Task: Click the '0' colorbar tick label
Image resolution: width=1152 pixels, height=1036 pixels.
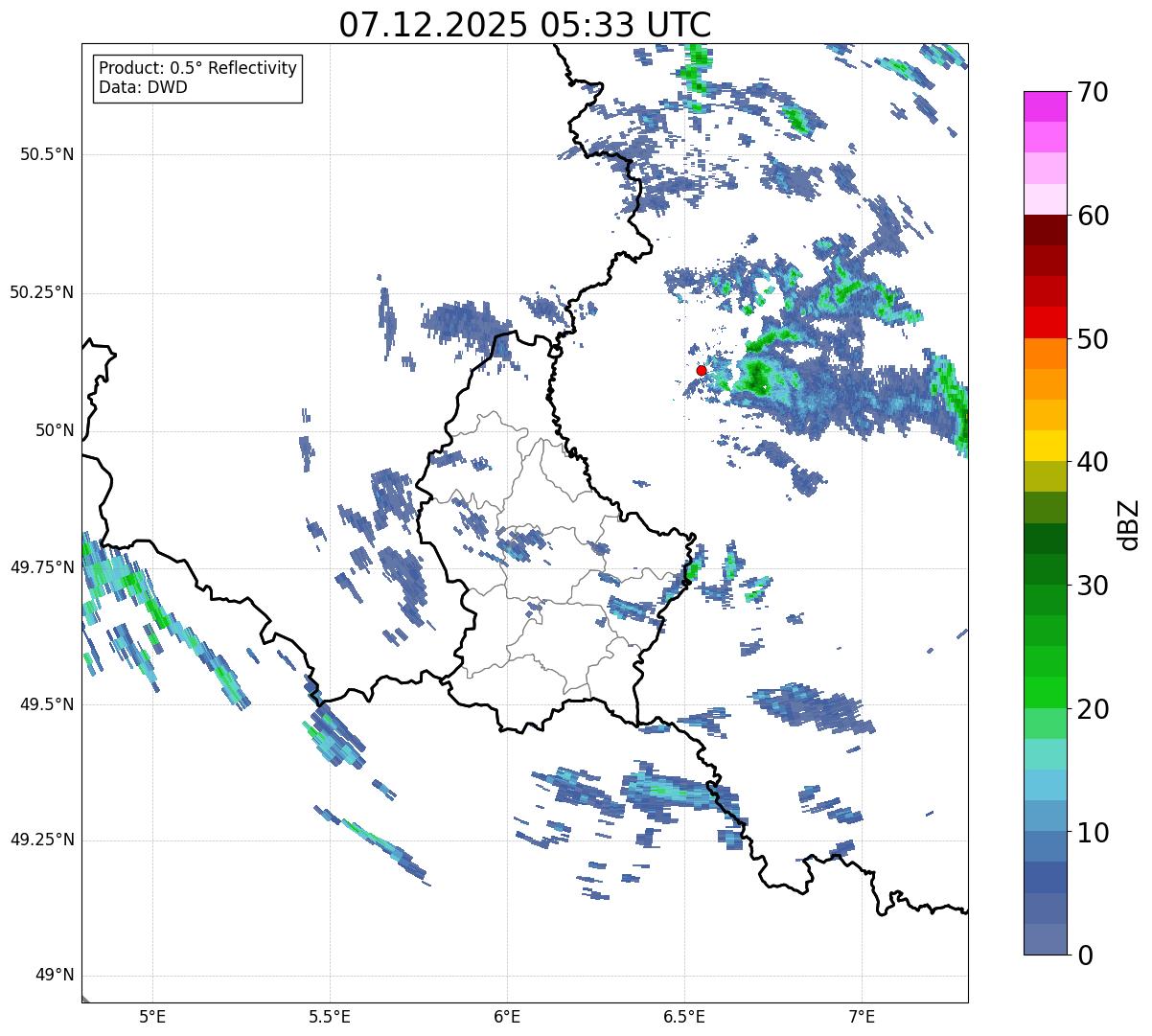Action: 1085,955
